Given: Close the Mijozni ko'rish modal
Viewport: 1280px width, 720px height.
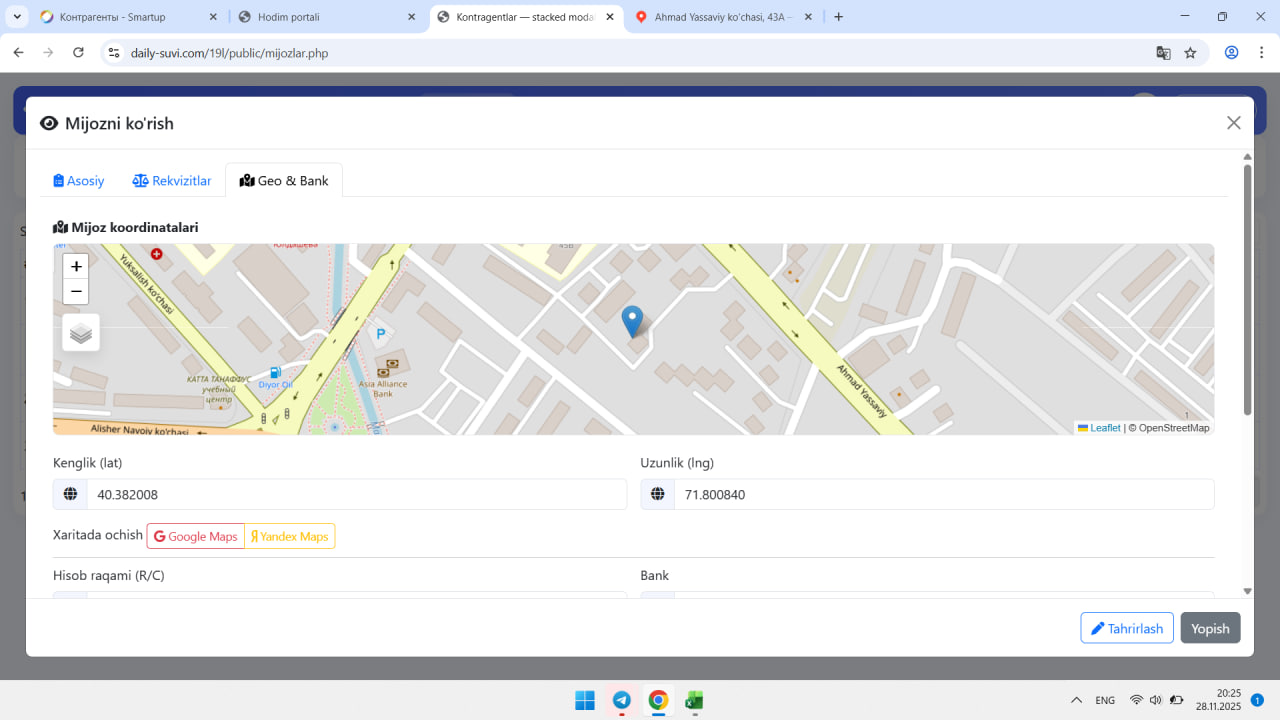Looking at the screenshot, I should tap(1233, 123).
